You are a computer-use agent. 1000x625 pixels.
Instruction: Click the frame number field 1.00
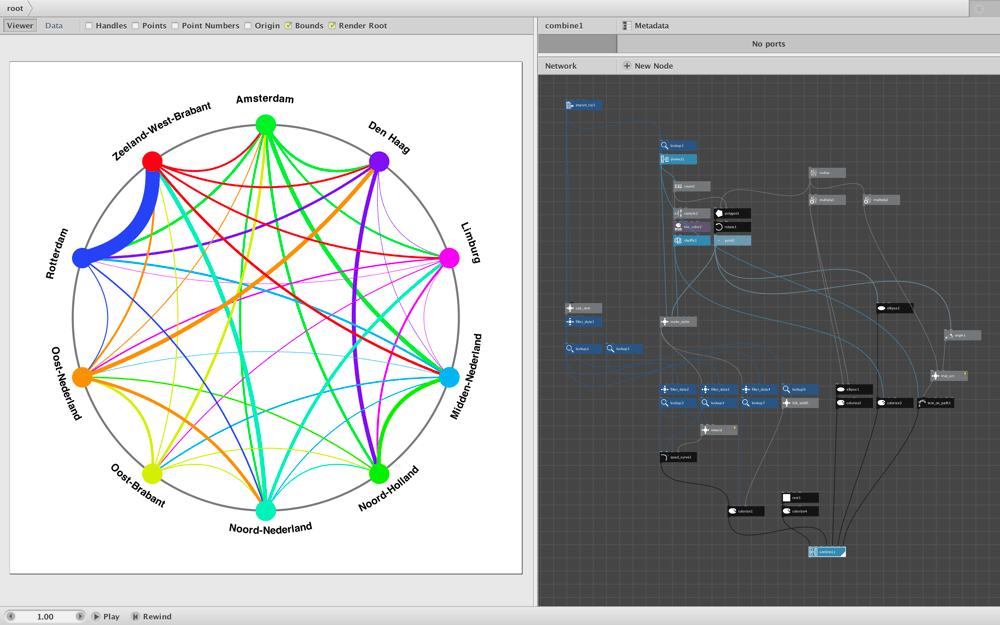pyautogui.click(x=45, y=616)
